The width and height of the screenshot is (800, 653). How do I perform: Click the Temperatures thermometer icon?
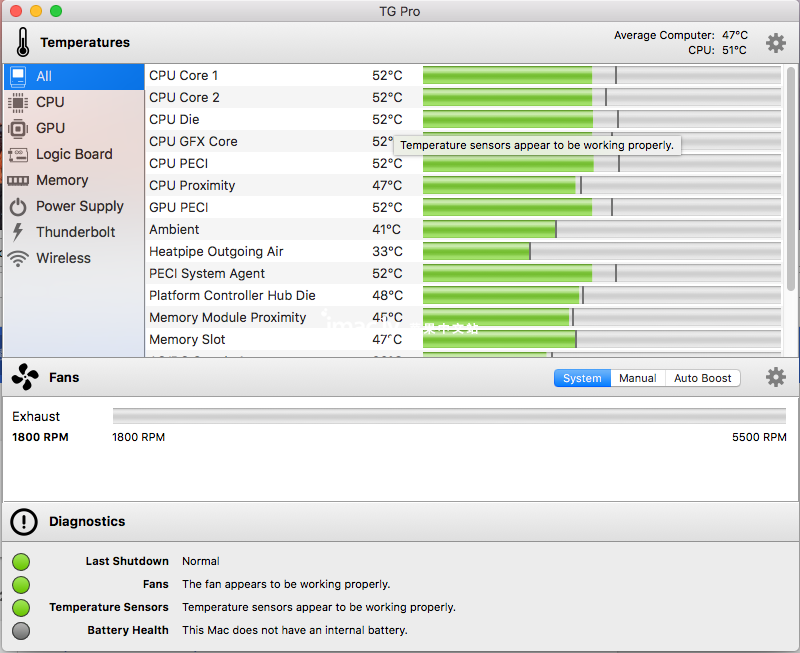coord(23,43)
